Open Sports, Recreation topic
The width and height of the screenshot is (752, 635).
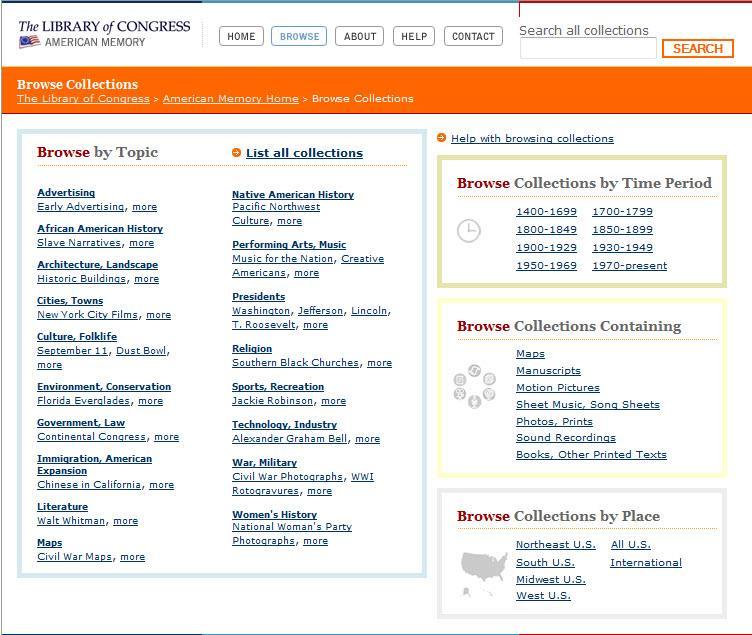tap(278, 387)
